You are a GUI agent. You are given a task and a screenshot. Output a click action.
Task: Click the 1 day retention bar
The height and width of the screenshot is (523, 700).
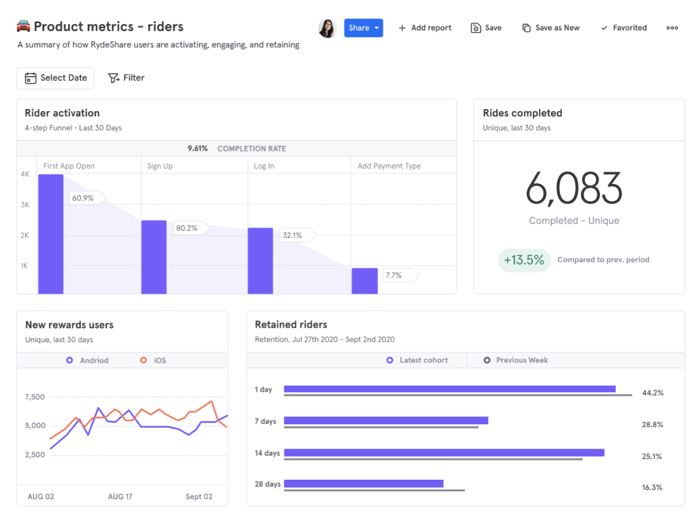[x=449, y=389]
